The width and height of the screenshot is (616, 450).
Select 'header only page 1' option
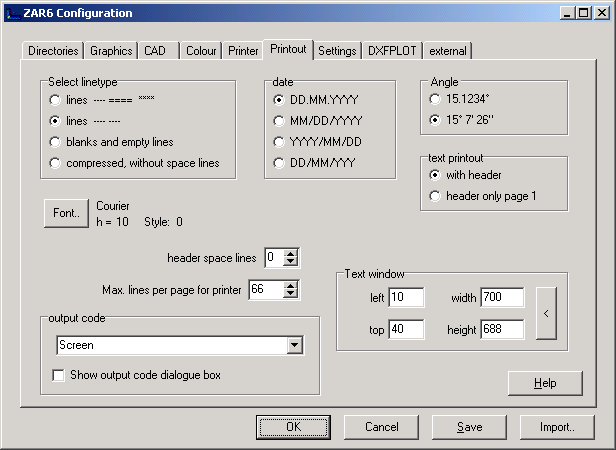click(434, 196)
